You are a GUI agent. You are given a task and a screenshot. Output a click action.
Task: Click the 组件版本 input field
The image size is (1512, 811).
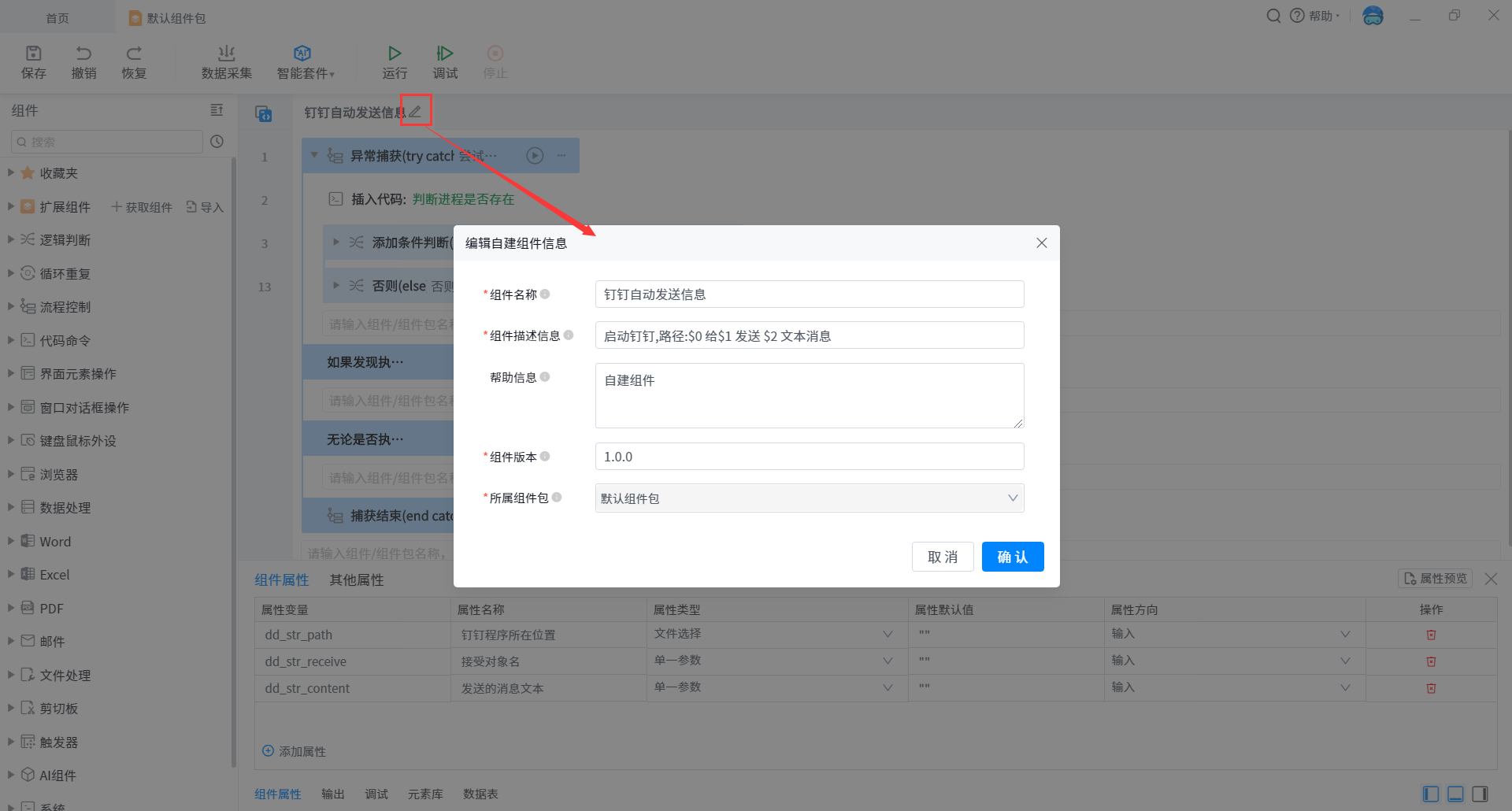(x=809, y=457)
